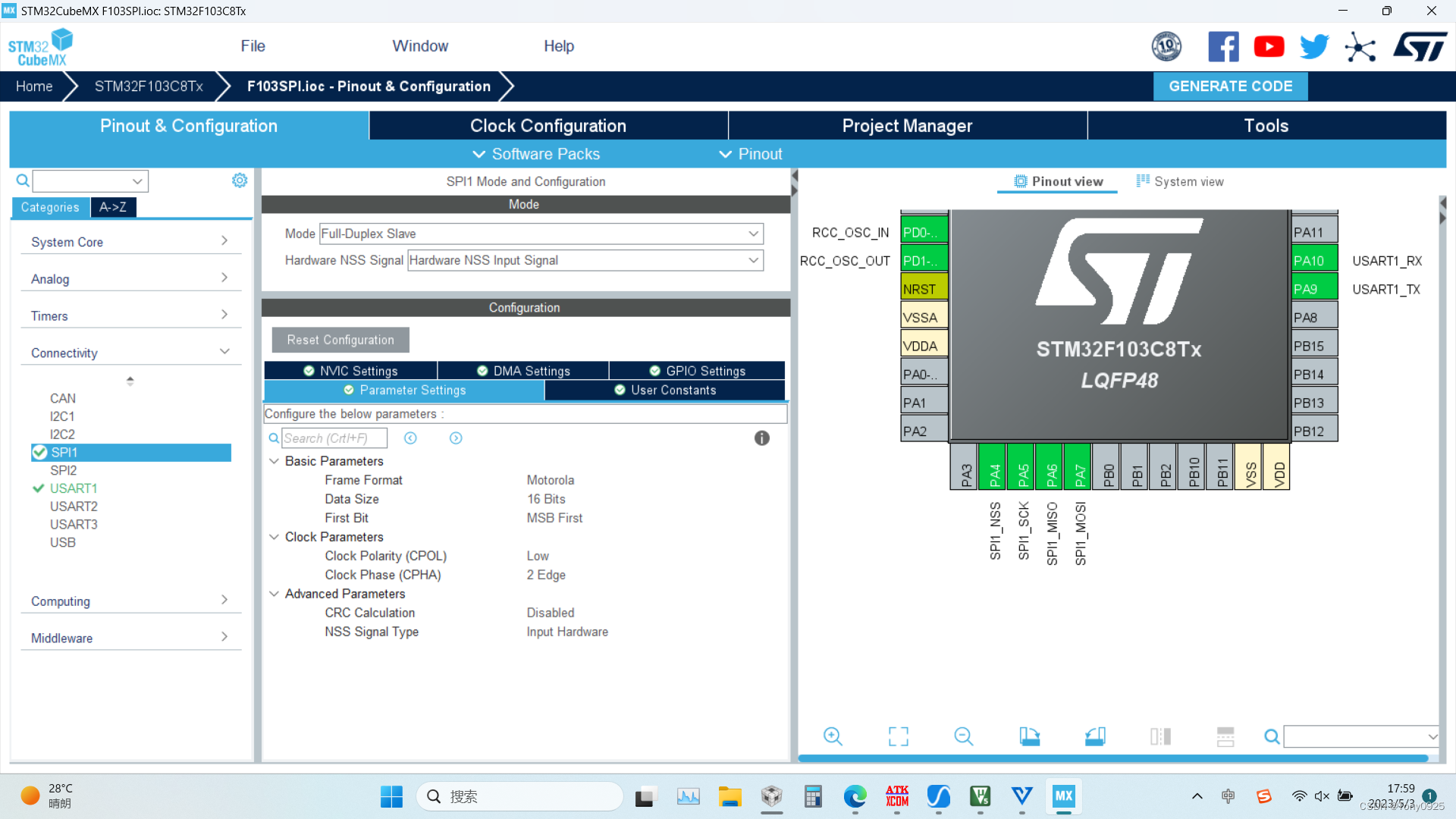Open the File menu
This screenshot has width=1456, height=819.
tap(253, 46)
